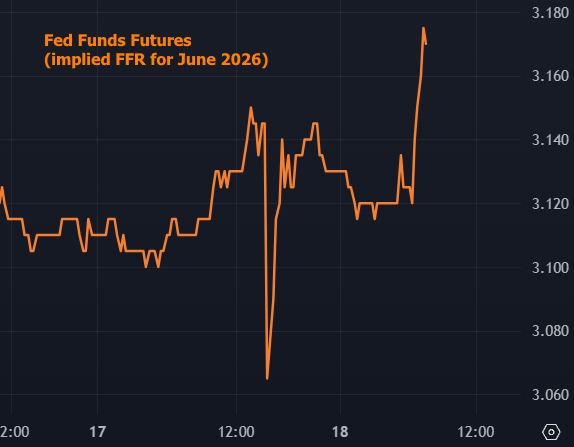Click the 3.060 price axis label
The image size is (574, 447).
[x=550, y=395]
